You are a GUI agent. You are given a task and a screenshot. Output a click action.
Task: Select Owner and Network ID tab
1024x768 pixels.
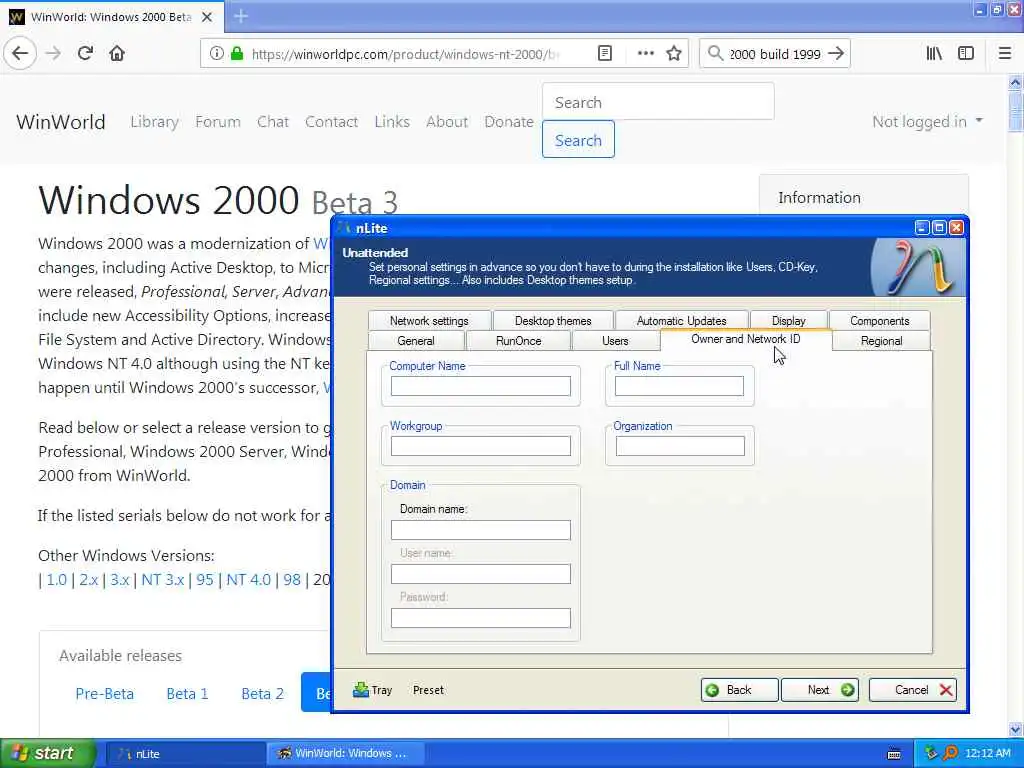click(x=746, y=339)
